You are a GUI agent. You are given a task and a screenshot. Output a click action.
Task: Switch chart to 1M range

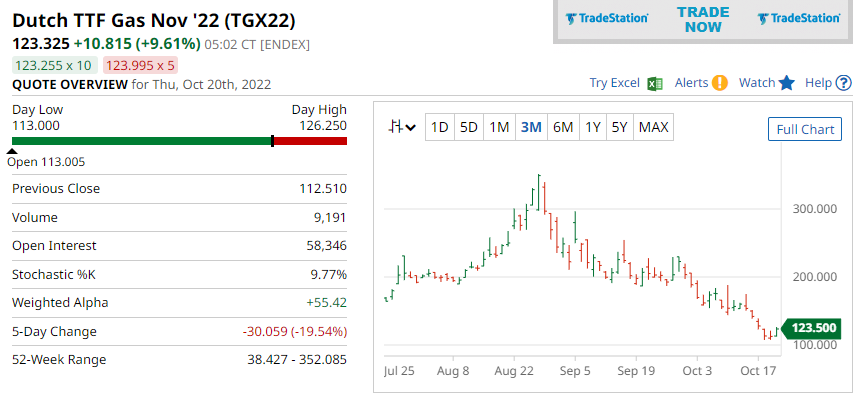(x=499, y=127)
